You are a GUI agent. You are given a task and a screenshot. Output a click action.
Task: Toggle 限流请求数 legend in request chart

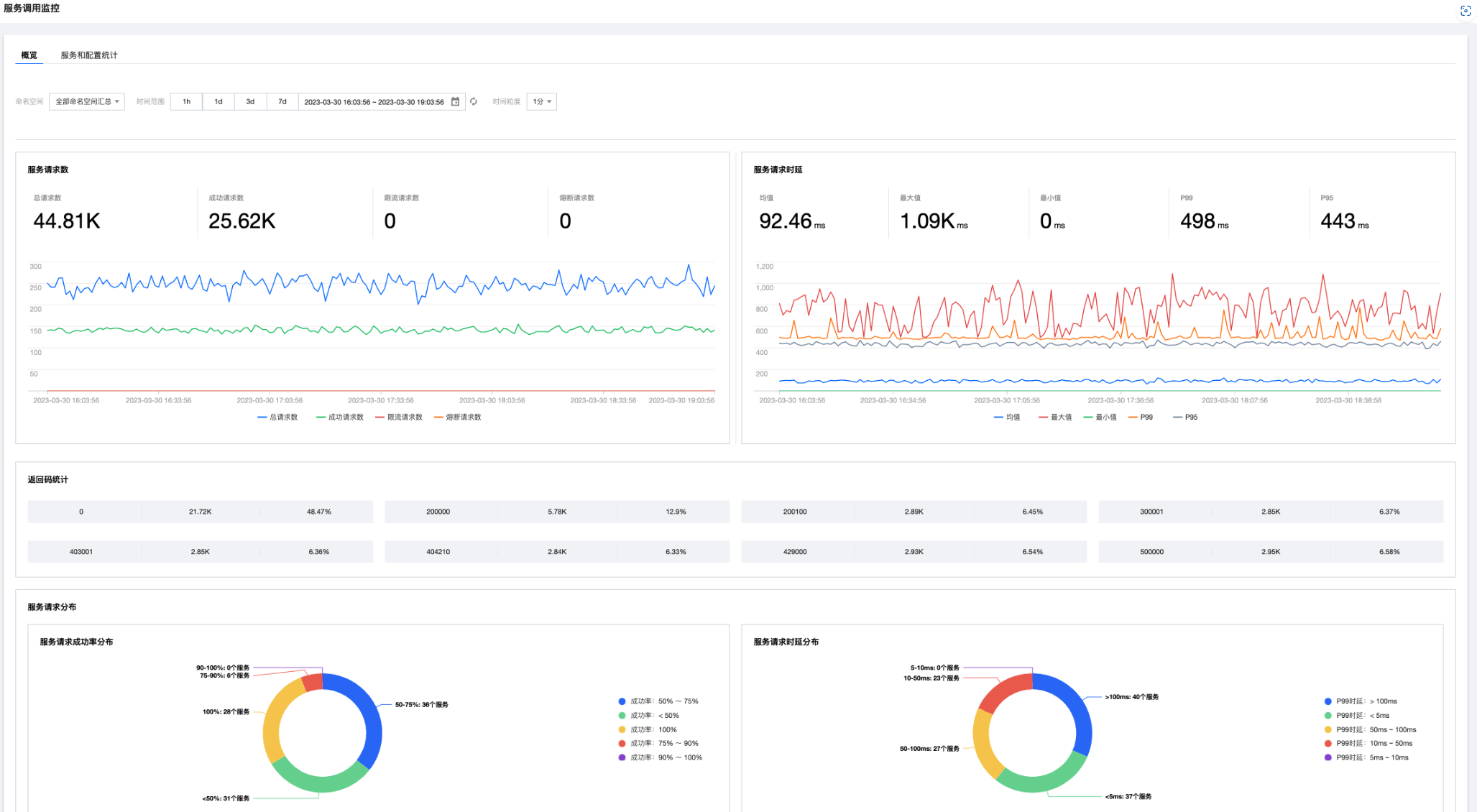tap(399, 417)
